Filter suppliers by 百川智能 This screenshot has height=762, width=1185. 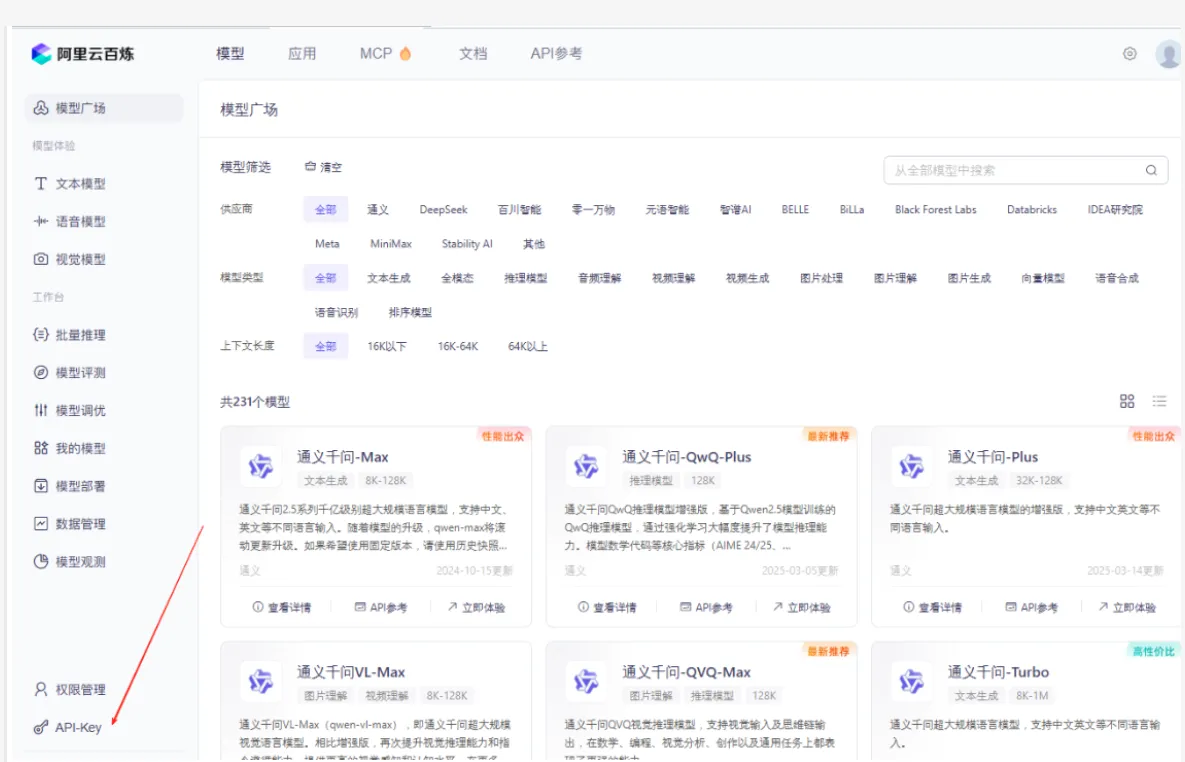519,209
